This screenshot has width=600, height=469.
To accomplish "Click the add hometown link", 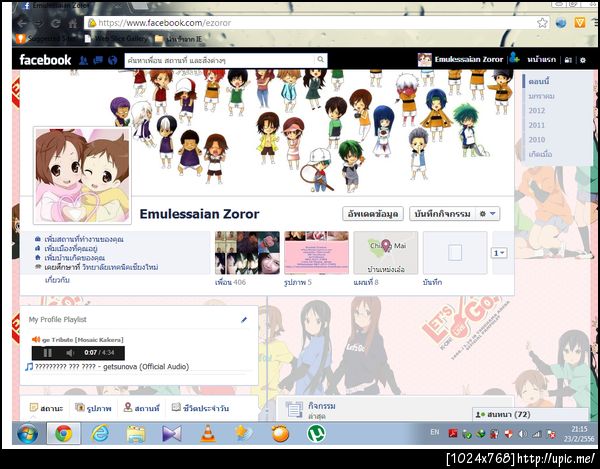I will coord(75,258).
